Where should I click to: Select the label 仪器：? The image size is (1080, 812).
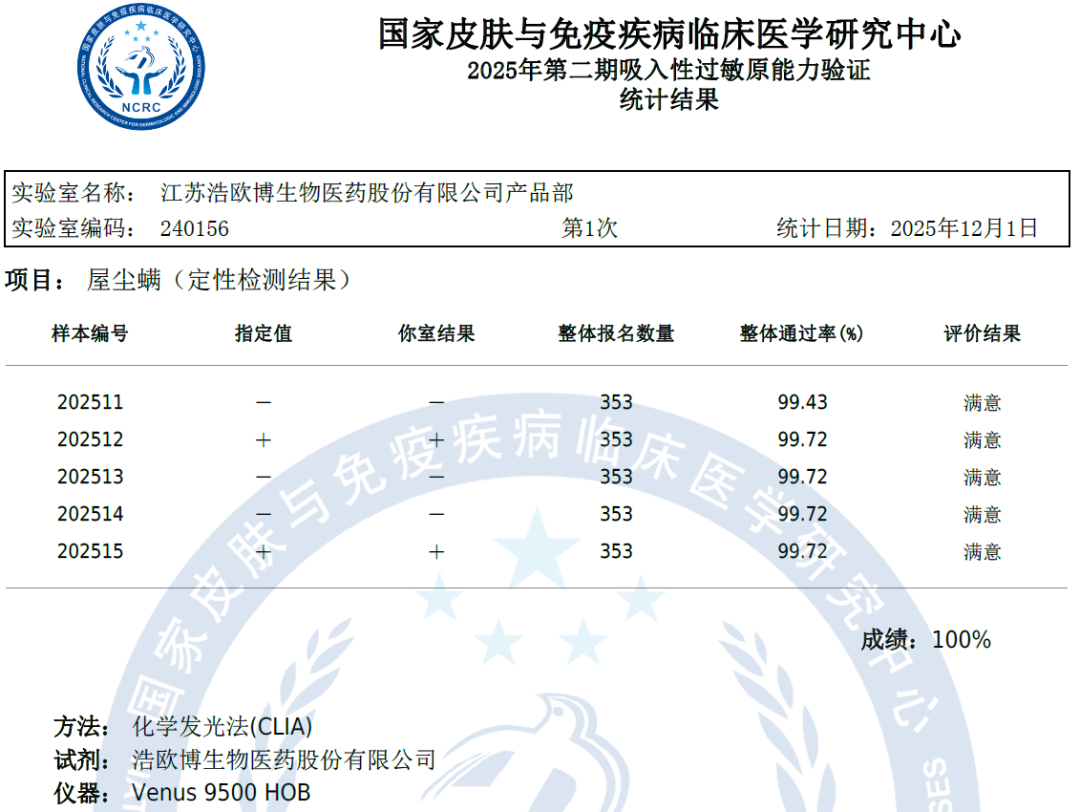(83, 793)
